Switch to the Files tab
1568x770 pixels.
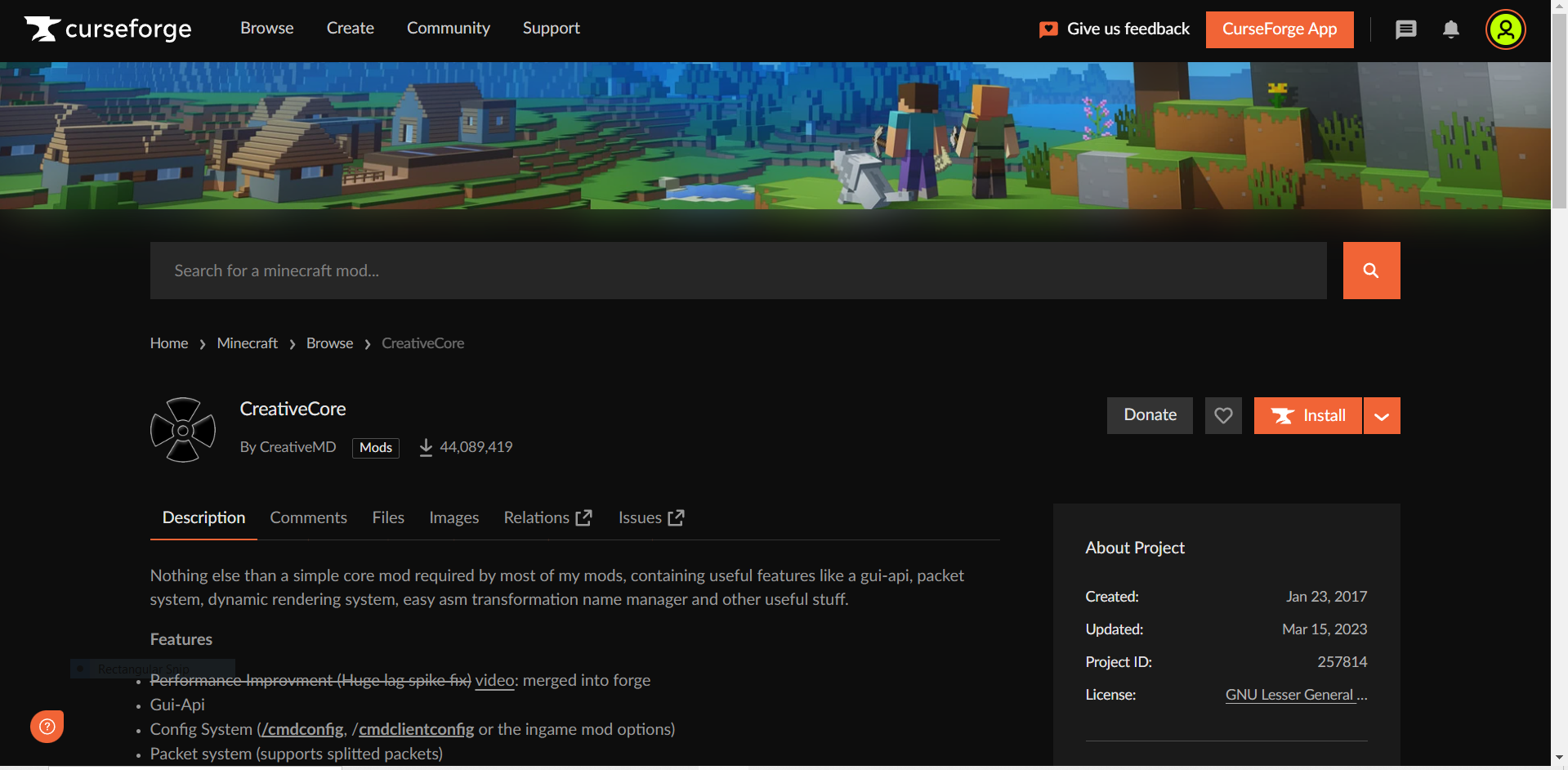click(x=388, y=517)
